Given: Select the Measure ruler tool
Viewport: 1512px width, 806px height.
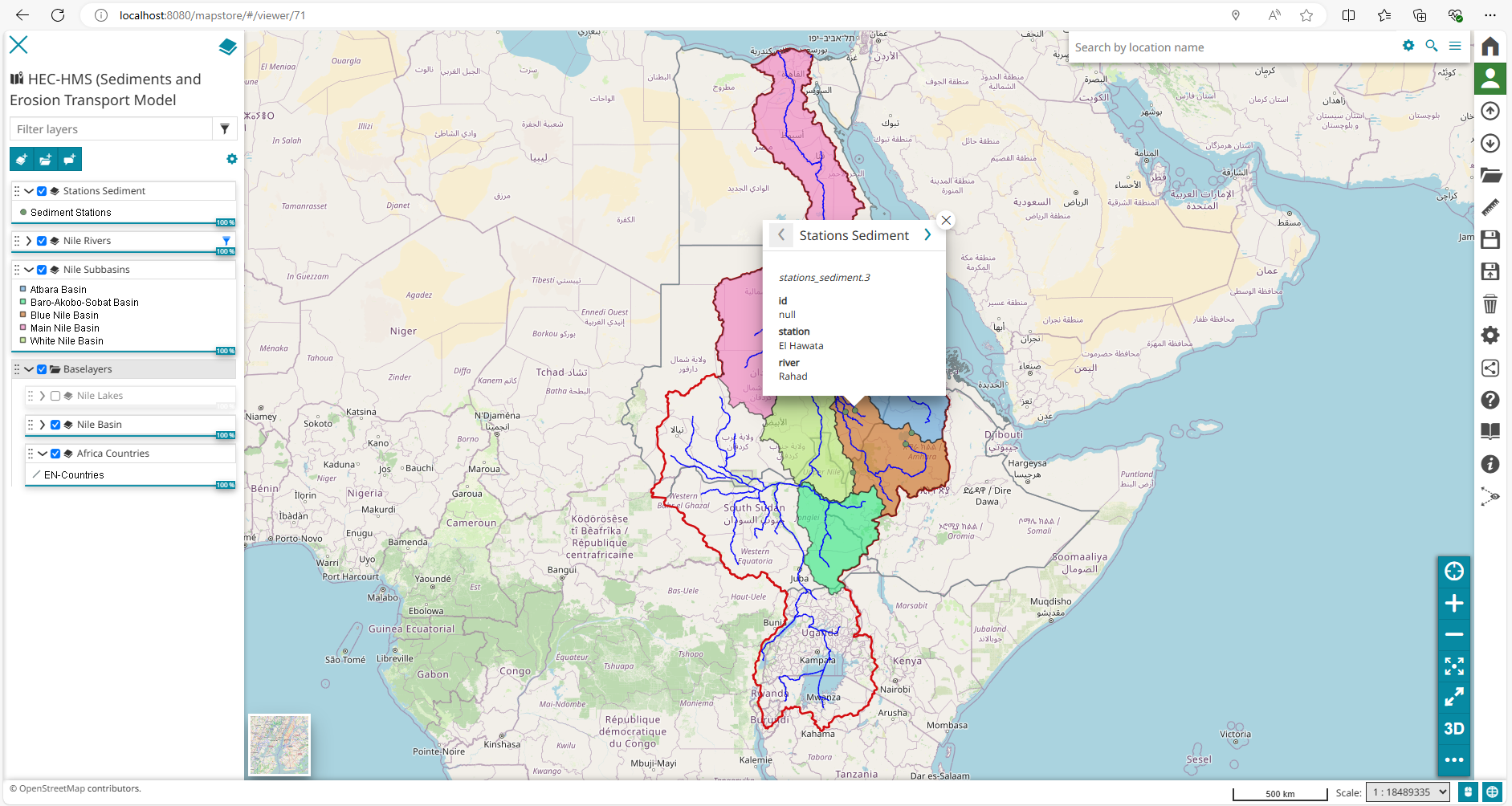Looking at the screenshot, I should (x=1490, y=207).
